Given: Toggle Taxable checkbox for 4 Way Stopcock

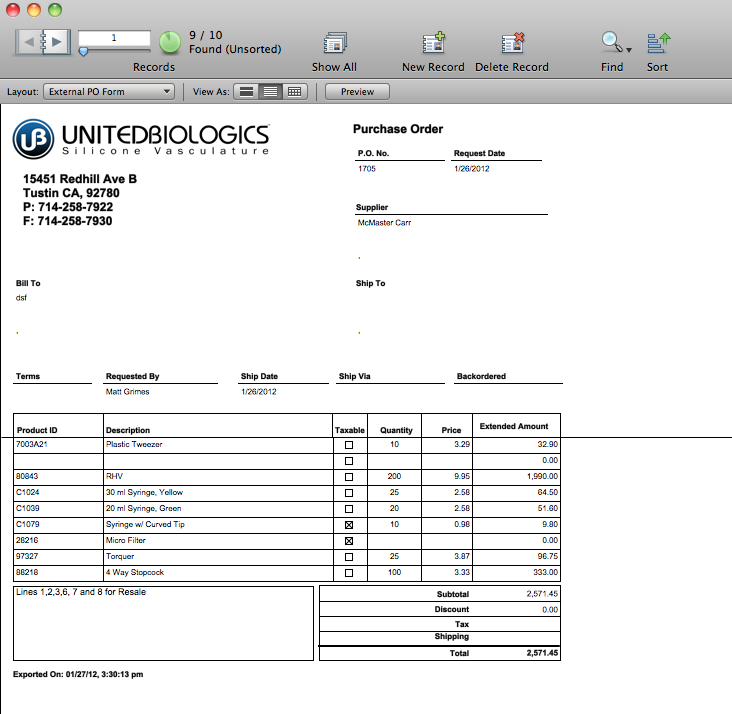Looking at the screenshot, I should 349,572.
